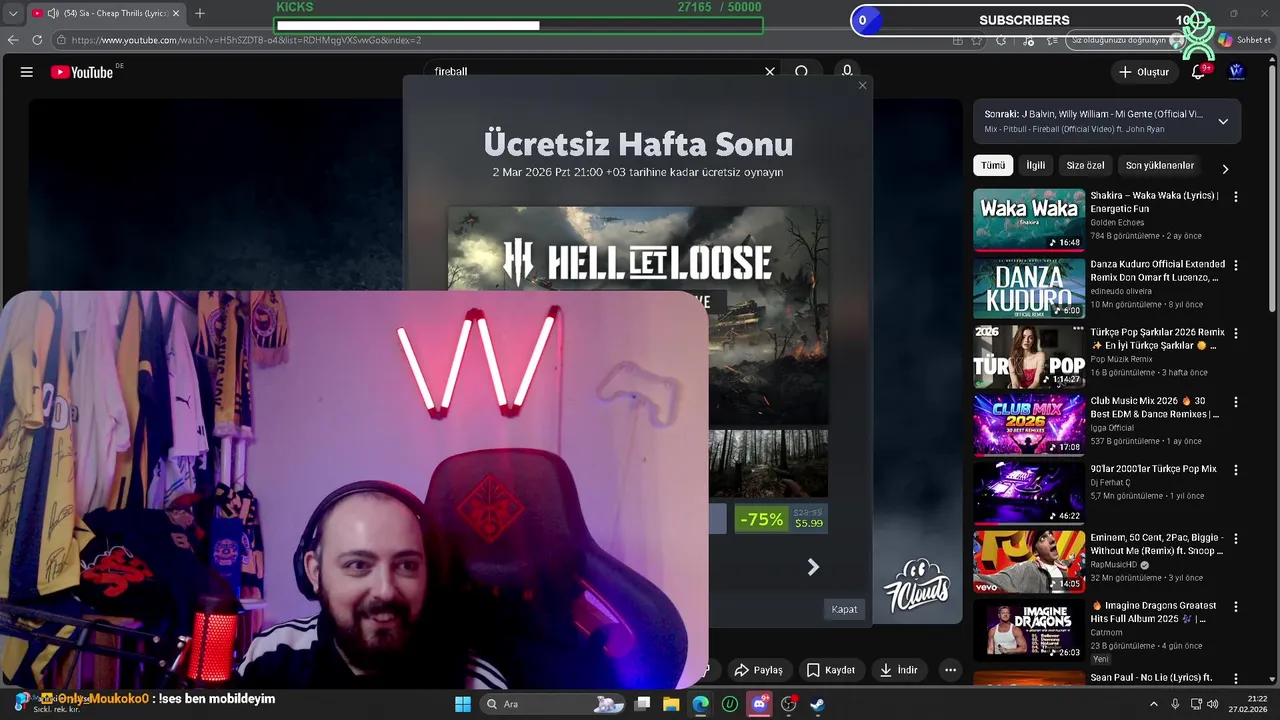Close the Steam free weekend popup with X
The image size is (1280, 720).
click(x=863, y=85)
